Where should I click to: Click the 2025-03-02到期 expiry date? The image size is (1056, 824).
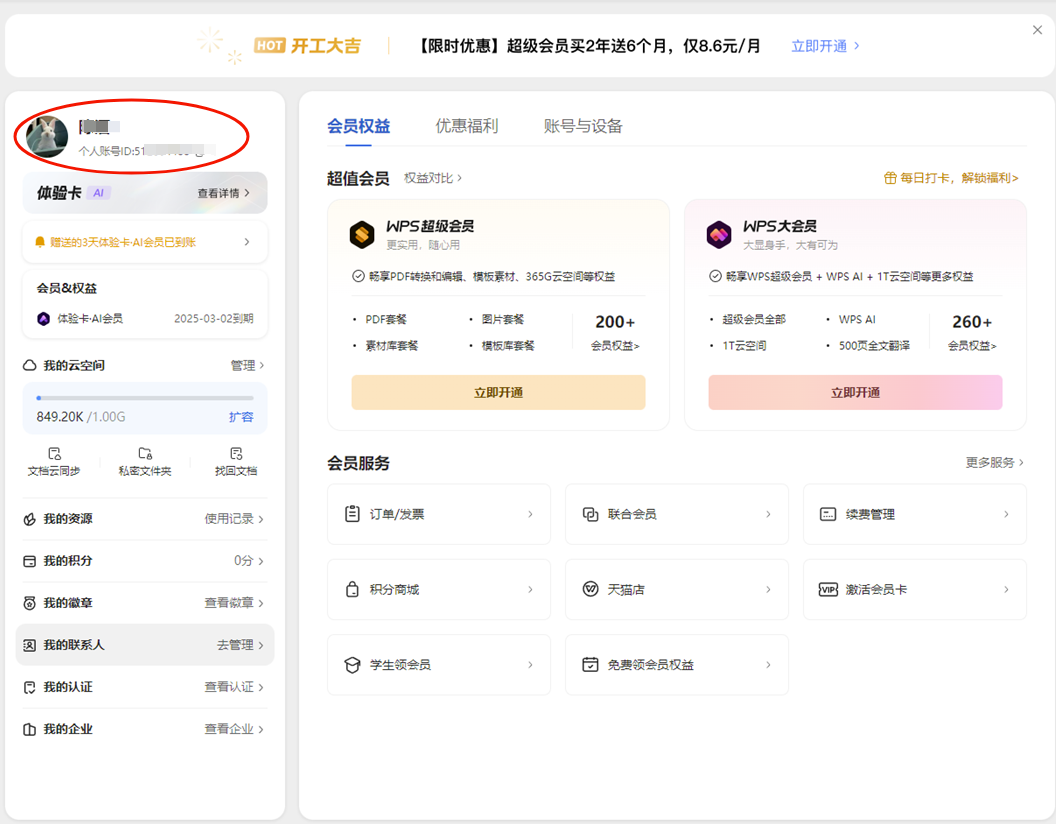pyautogui.click(x=213, y=318)
